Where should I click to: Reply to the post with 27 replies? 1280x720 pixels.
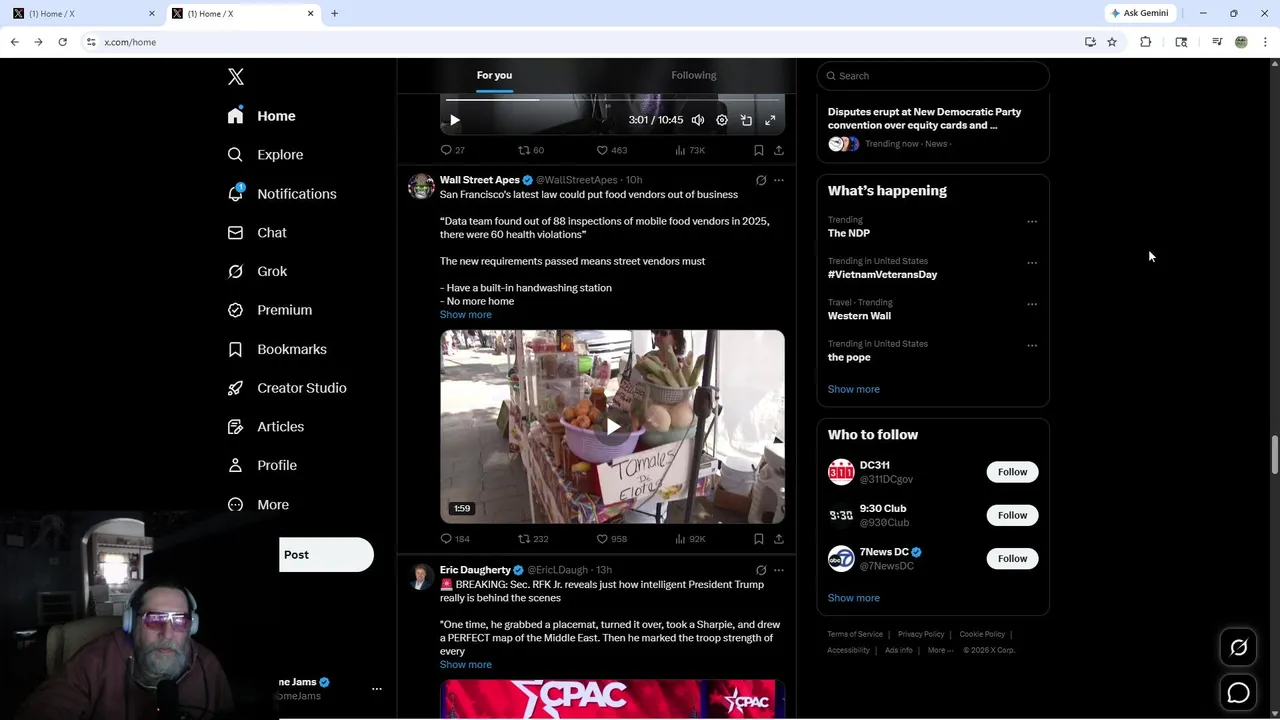tap(453, 150)
